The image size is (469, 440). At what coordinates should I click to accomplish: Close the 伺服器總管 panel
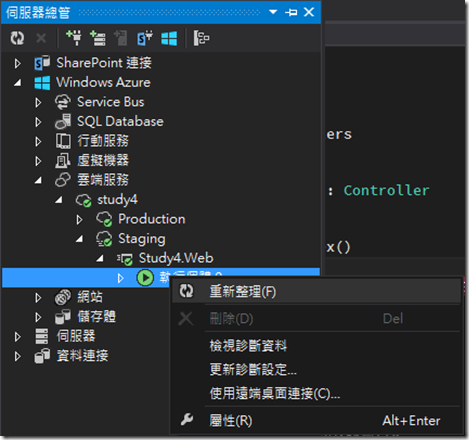(309, 12)
